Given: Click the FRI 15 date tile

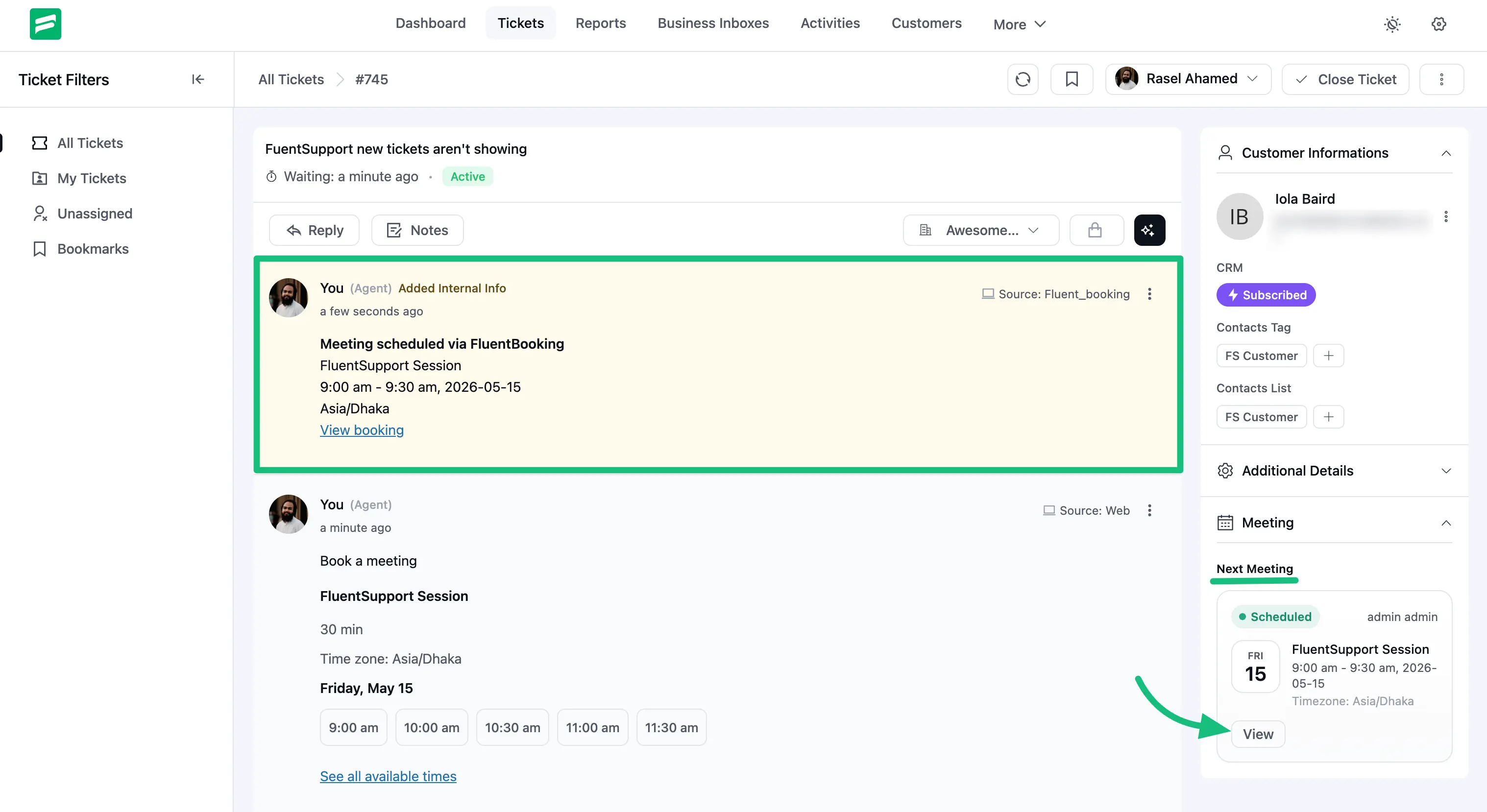Looking at the screenshot, I should (1255, 667).
